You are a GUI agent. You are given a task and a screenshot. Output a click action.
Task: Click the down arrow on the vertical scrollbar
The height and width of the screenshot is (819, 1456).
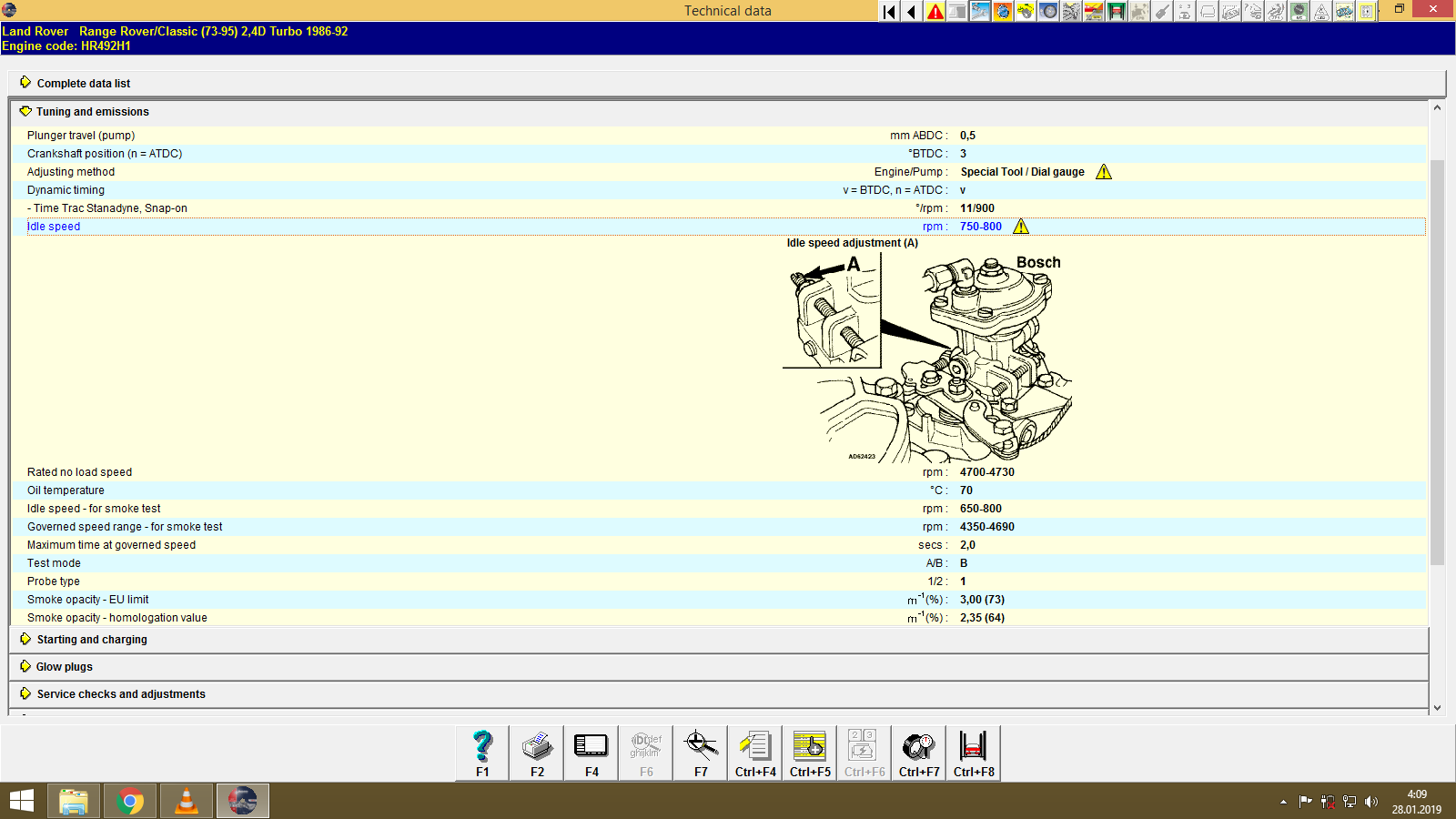[1437, 706]
